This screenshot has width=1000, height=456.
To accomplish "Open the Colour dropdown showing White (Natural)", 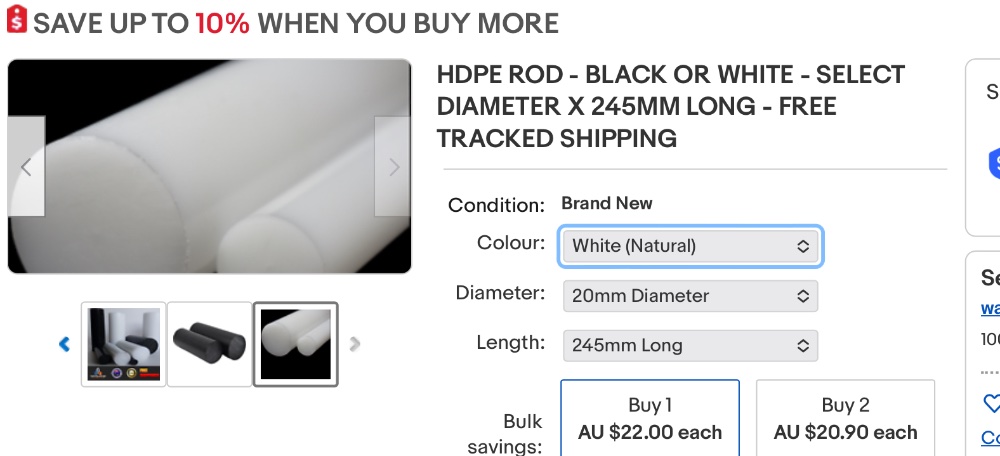I will (690, 246).
